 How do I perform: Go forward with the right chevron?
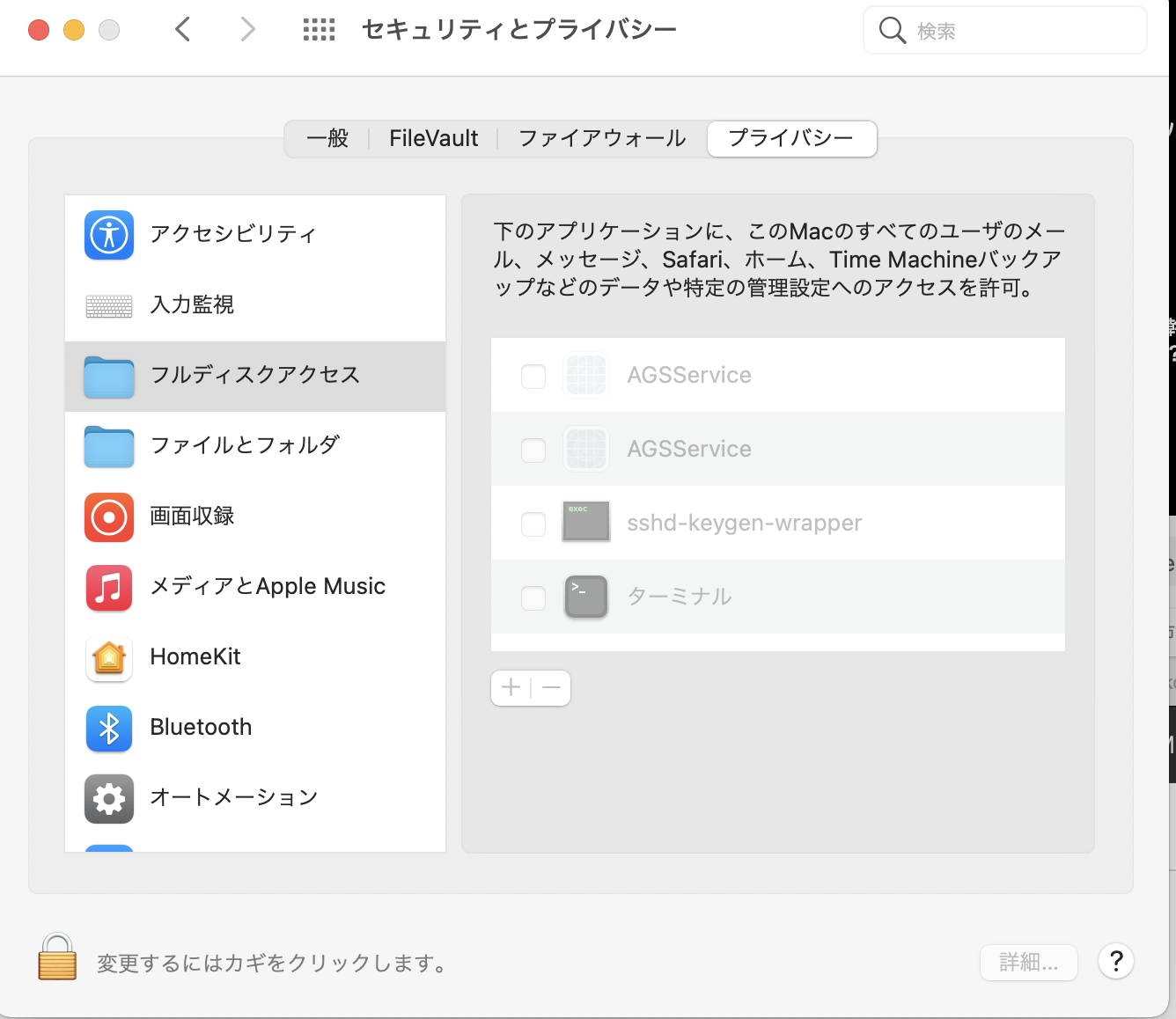pyautogui.click(x=247, y=30)
